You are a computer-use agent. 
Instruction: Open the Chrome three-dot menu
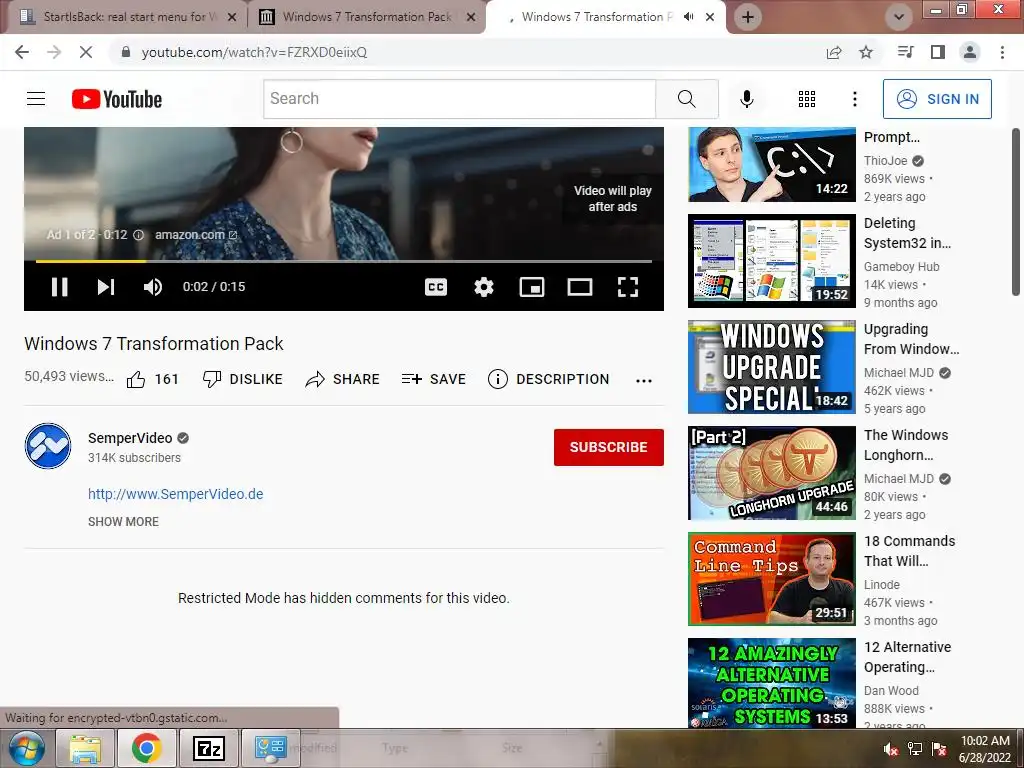point(1002,52)
